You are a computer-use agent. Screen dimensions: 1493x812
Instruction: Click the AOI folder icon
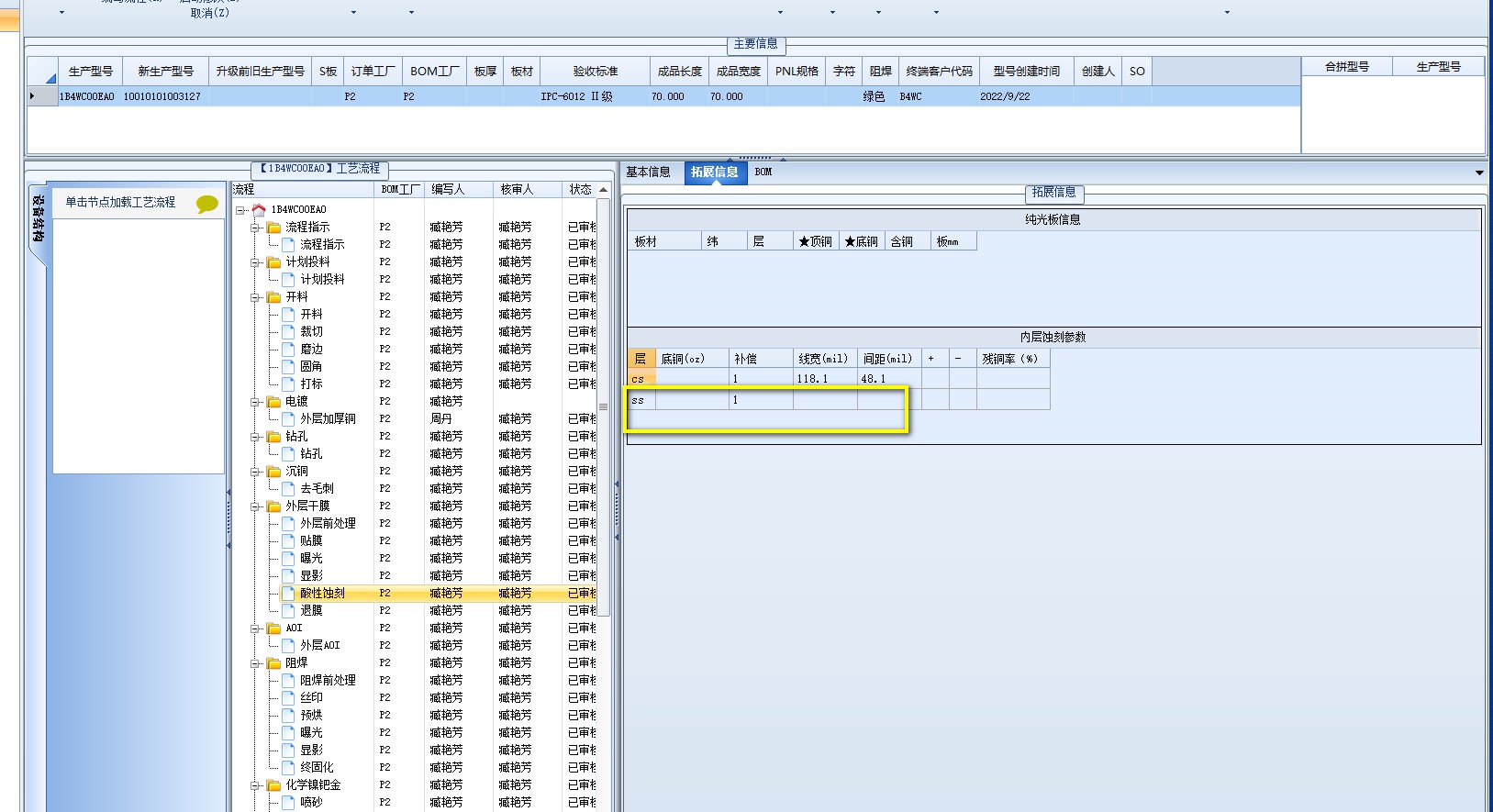click(x=273, y=628)
